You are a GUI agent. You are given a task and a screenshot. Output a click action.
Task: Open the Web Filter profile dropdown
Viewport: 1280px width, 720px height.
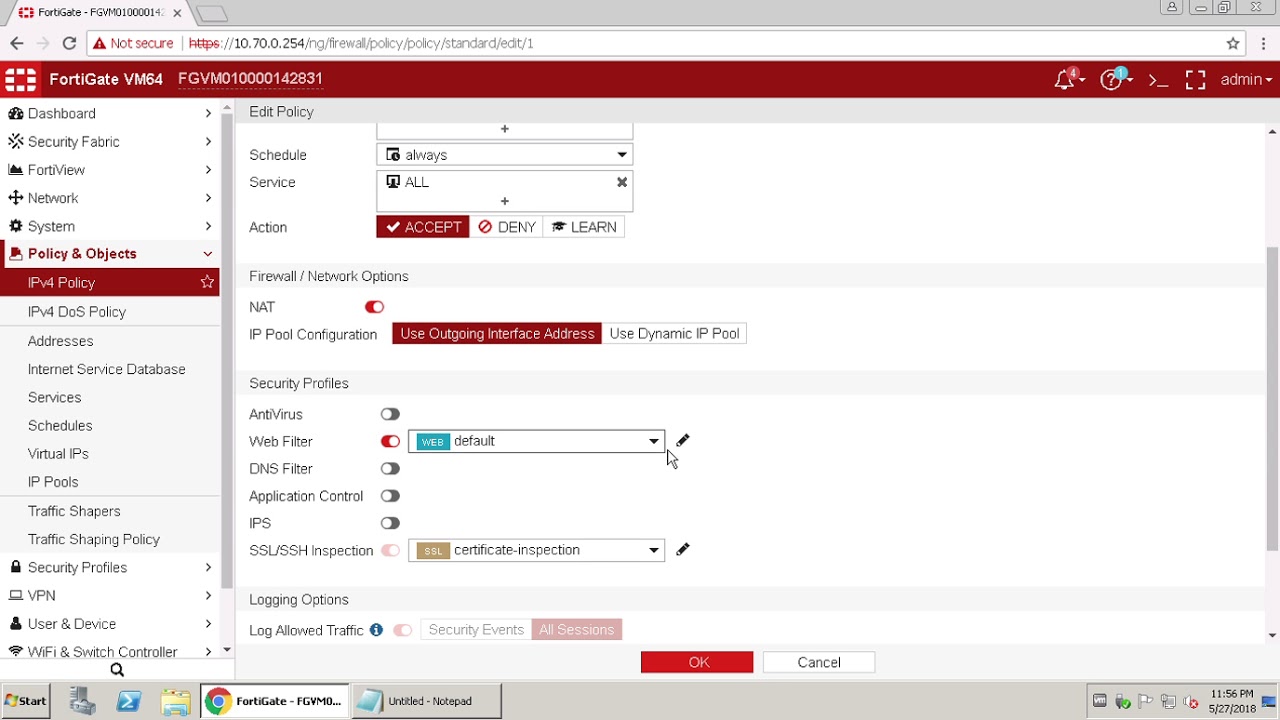[536, 441]
